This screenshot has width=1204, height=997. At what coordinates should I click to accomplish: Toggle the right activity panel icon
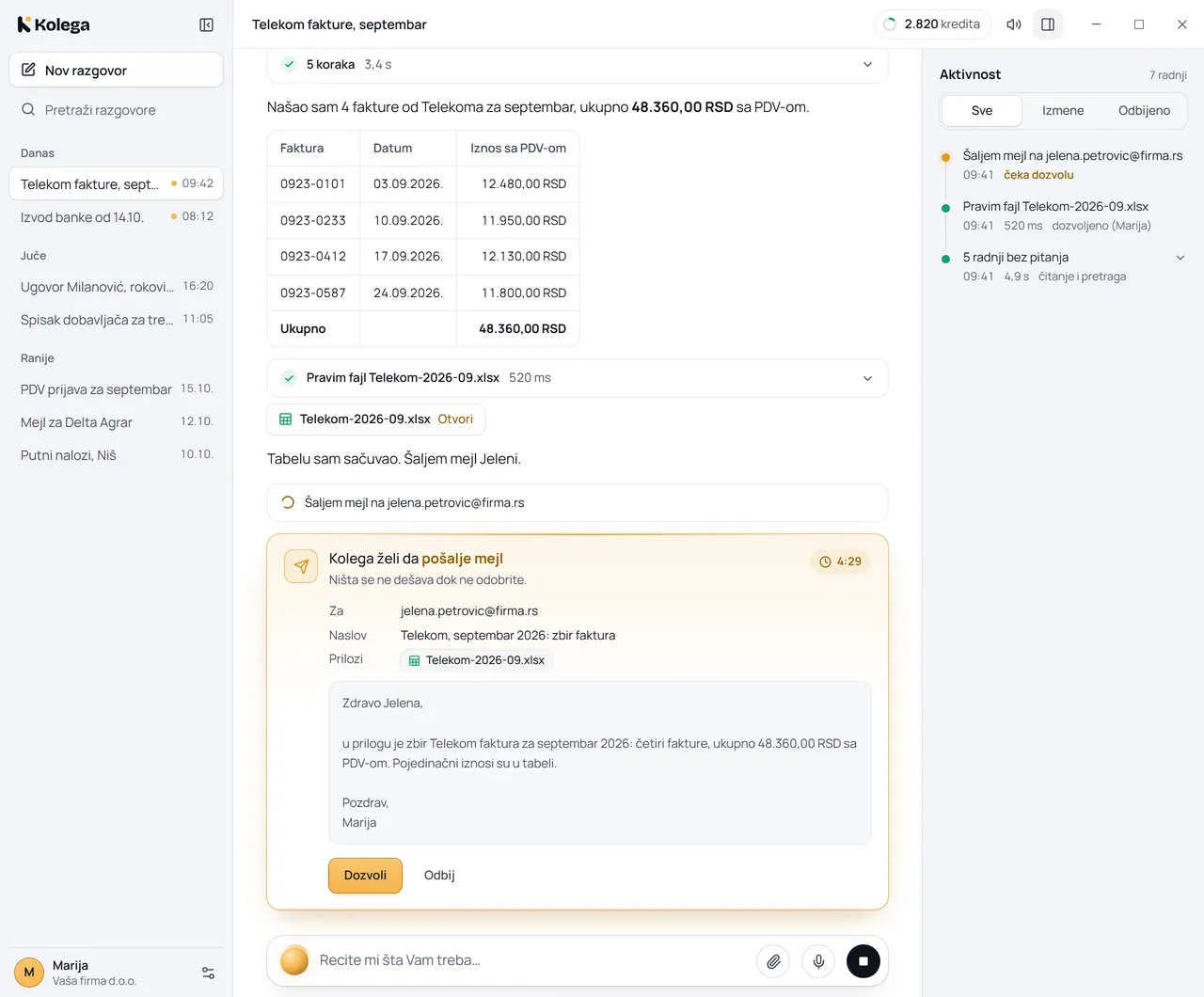tap(1048, 24)
